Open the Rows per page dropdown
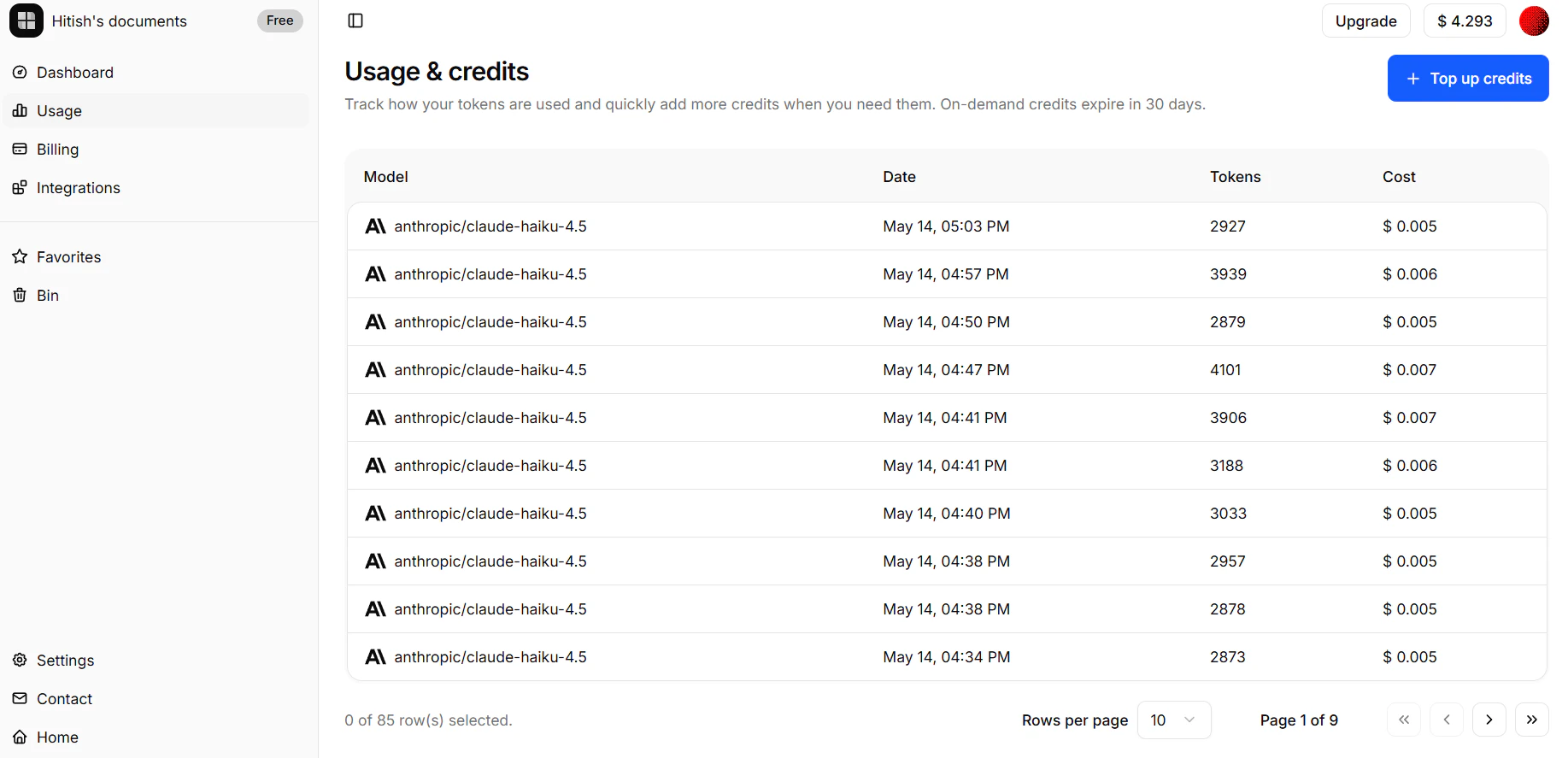 (1174, 720)
